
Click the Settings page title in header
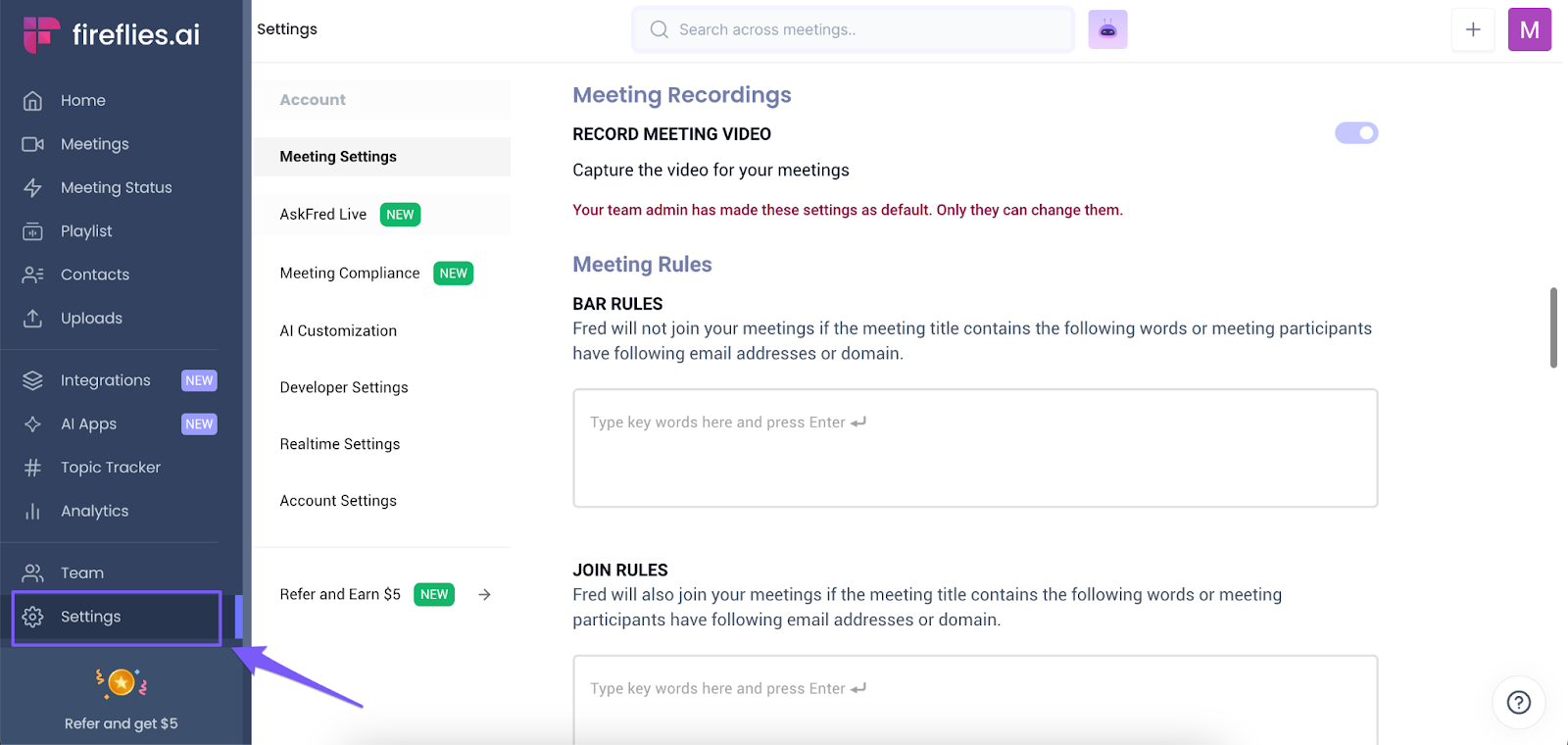click(x=287, y=29)
